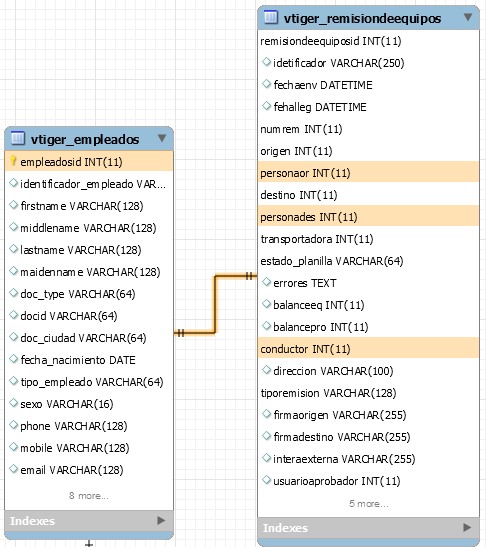Click diamond icon beside errores
Image resolution: width=486 pixels, height=547 pixels.
[x=267, y=282]
